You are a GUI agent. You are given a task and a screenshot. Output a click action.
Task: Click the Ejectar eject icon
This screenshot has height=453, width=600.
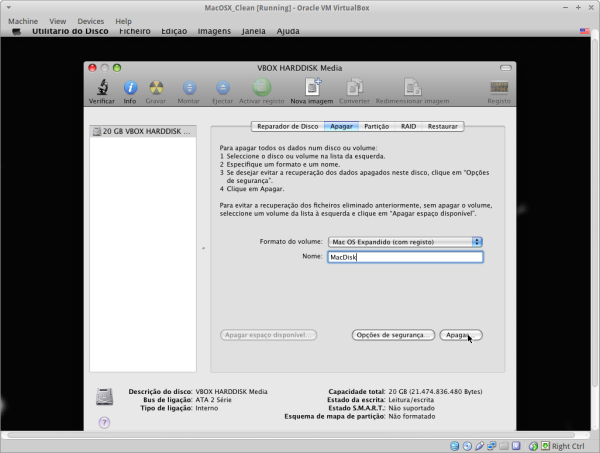(x=223, y=88)
